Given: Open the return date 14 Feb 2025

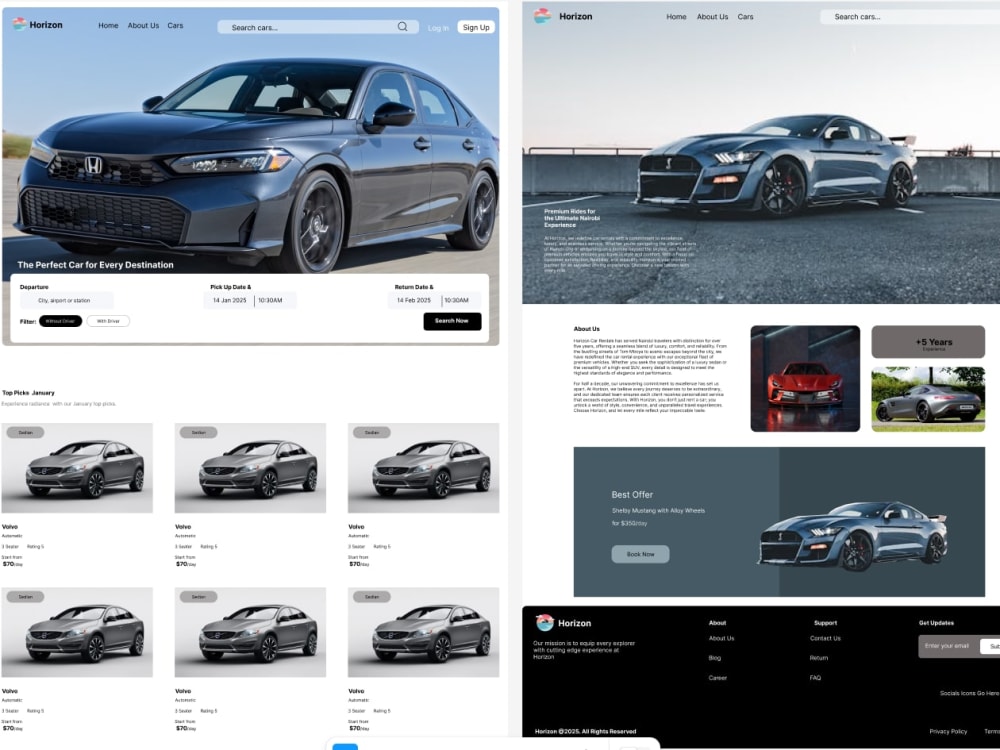Looking at the screenshot, I should 414,300.
